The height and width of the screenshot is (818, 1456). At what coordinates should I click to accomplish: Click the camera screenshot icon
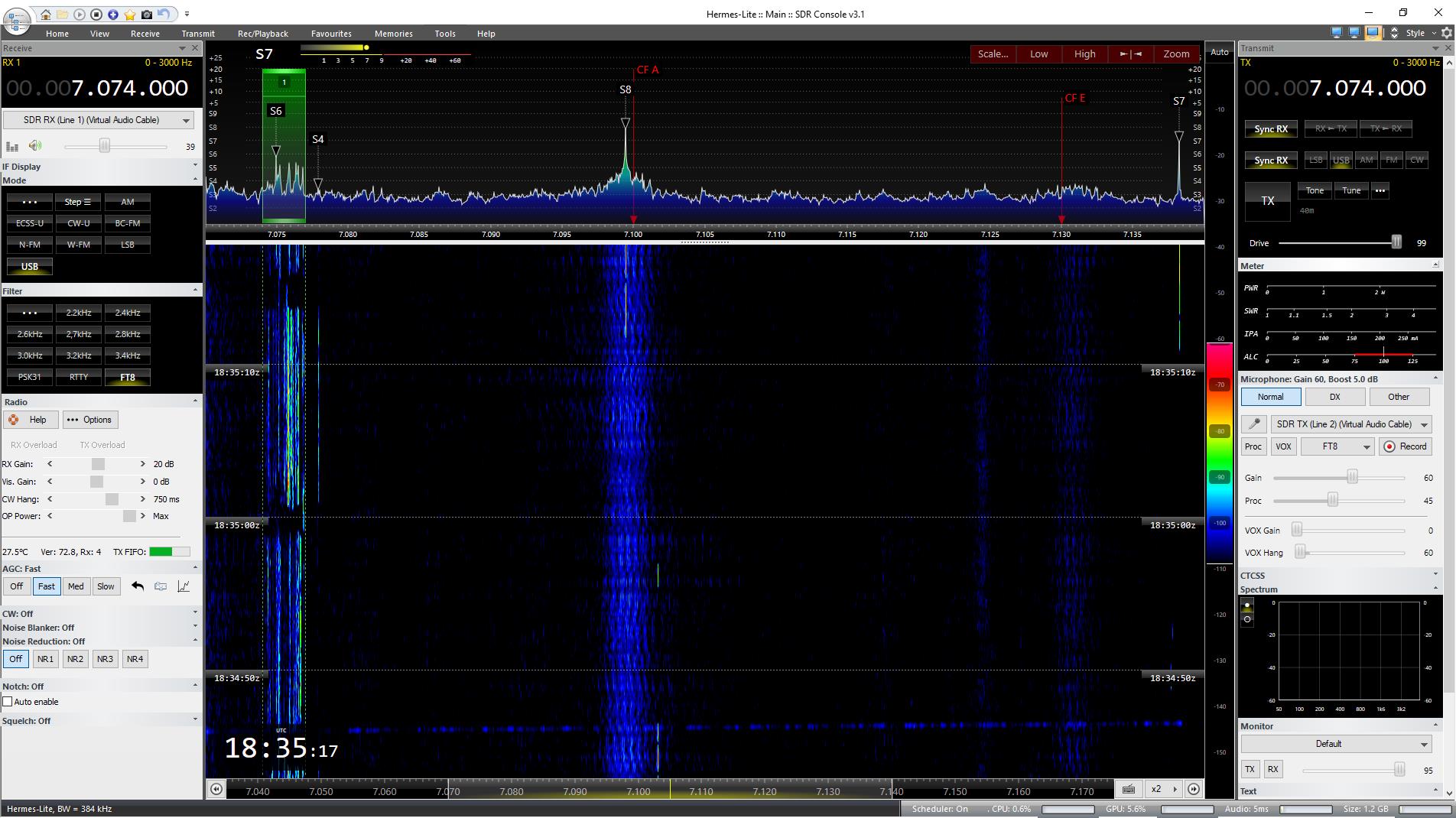(x=147, y=15)
